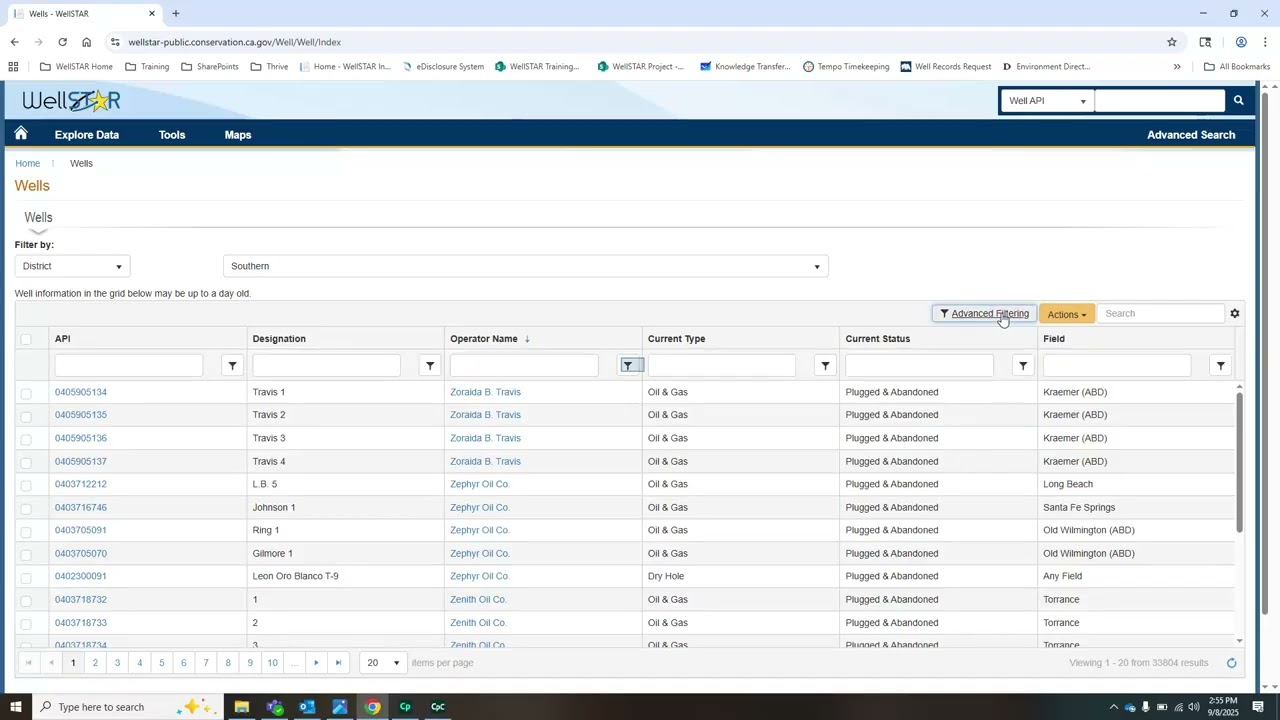Screen dimensions: 1280x720
Task: Check the row for API 0405905135
Action: pyautogui.click(x=26, y=415)
